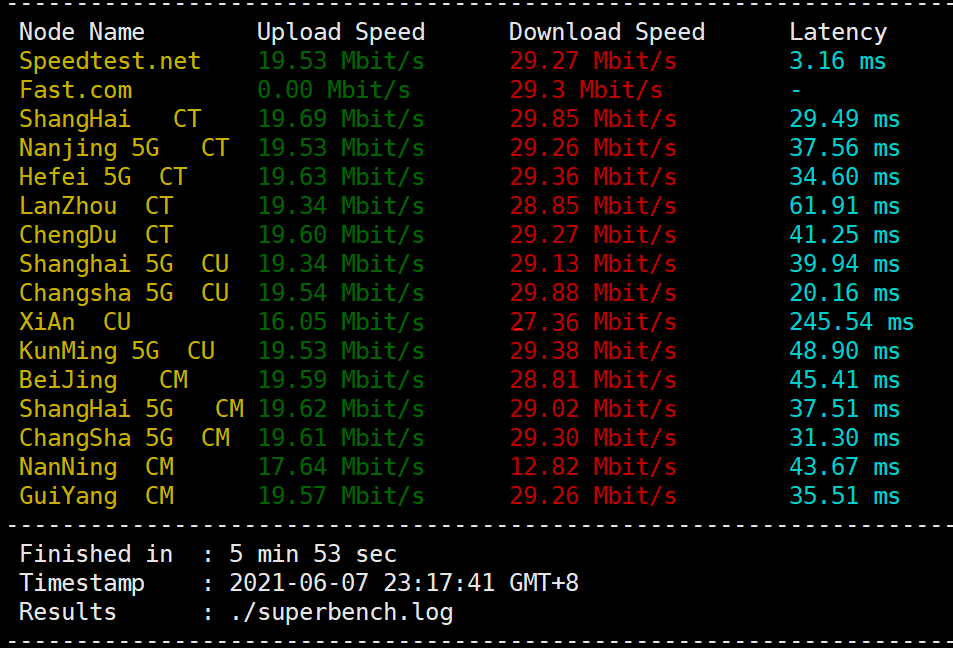This screenshot has height=648, width=953.
Task: Click ChangSha CM upload '19.61 Mbit/s'
Action: pos(341,438)
